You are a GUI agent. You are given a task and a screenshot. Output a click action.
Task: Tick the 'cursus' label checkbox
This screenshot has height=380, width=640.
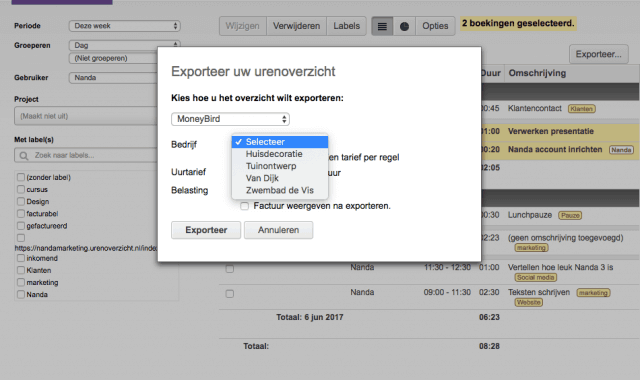(x=21, y=189)
